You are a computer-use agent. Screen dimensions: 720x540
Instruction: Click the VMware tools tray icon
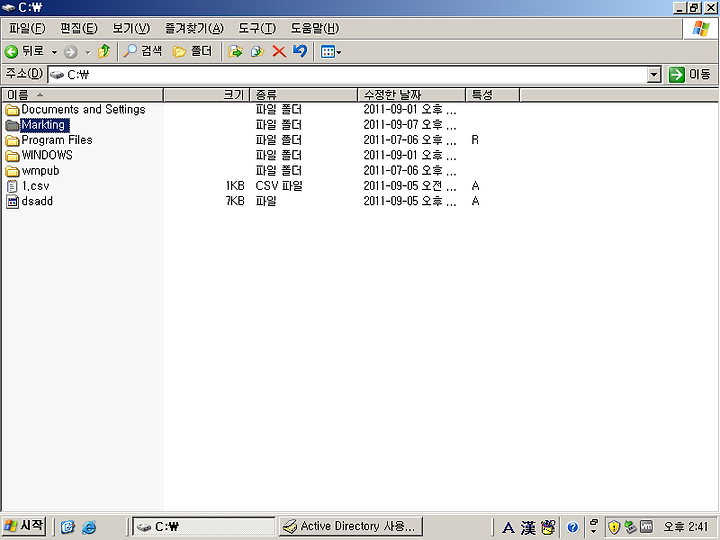[647, 527]
